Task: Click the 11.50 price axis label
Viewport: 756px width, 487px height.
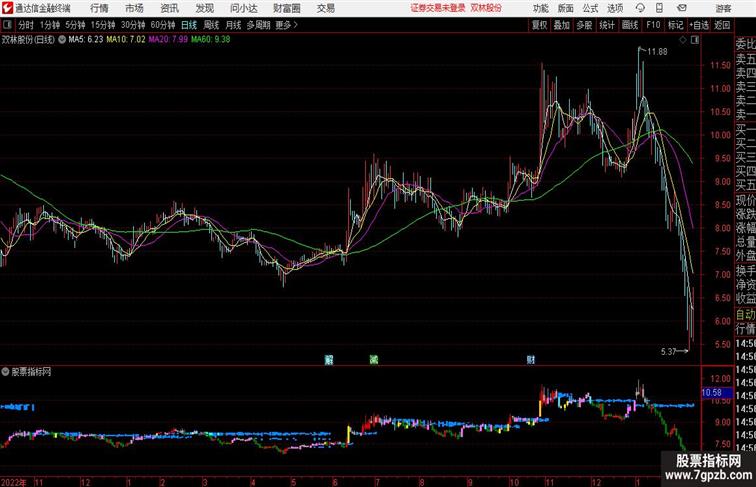Action: pyautogui.click(x=720, y=65)
